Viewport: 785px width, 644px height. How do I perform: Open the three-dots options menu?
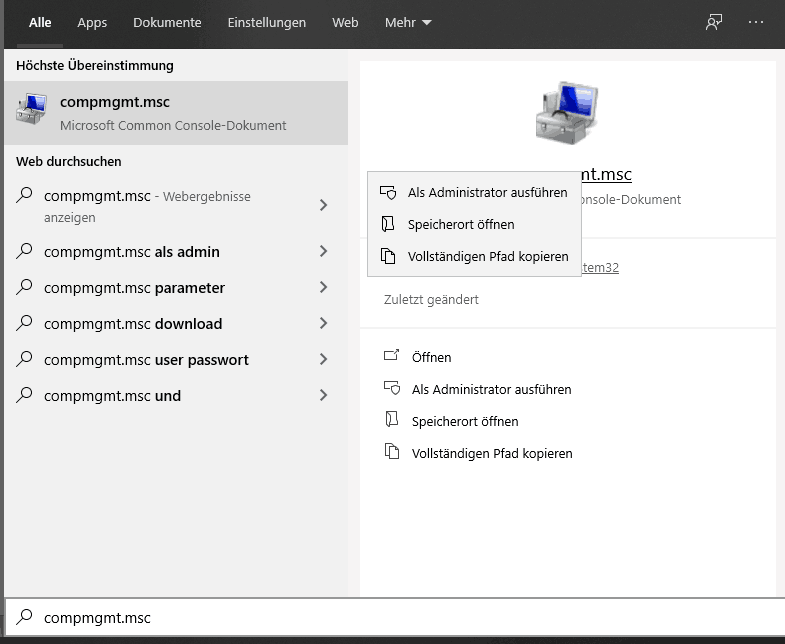point(755,22)
